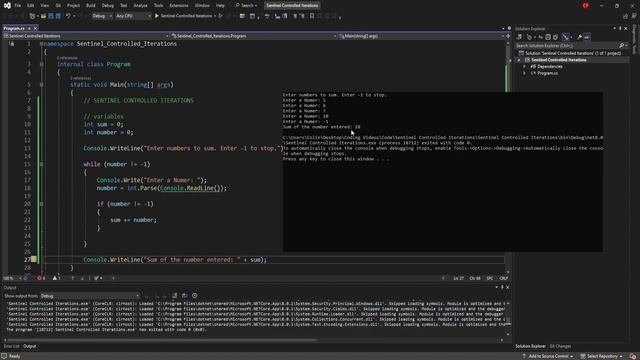Toggle word wrap icon in Output toolbar
The height and width of the screenshot is (360, 640).
click(184, 296)
